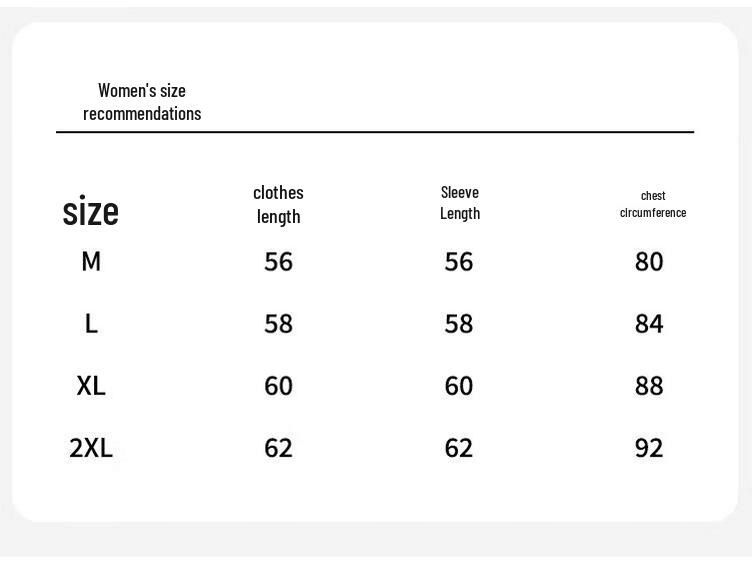Click the "size" column header

tap(90, 211)
